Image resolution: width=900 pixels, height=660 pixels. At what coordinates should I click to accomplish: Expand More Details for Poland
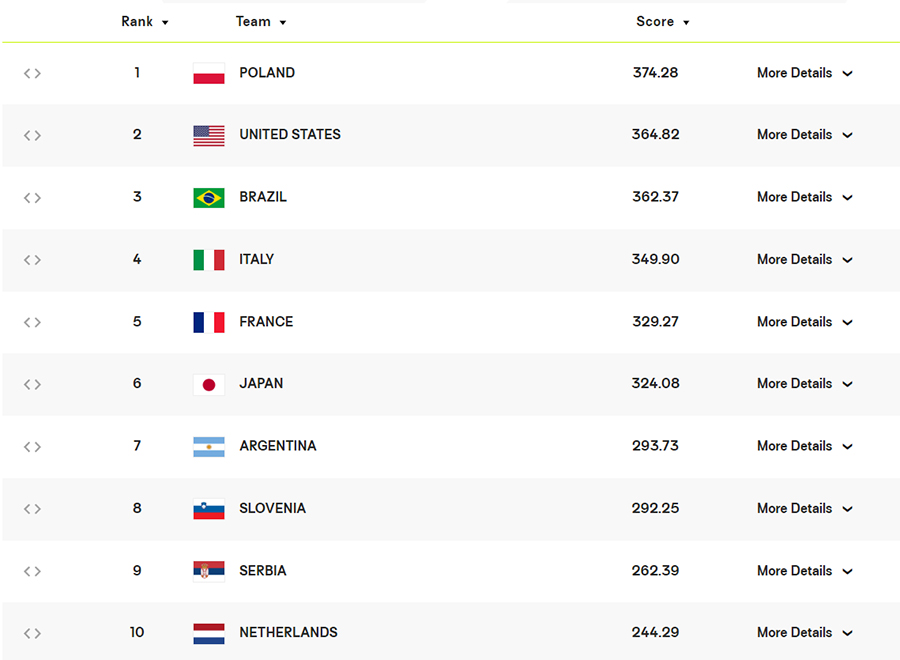pyautogui.click(x=805, y=73)
